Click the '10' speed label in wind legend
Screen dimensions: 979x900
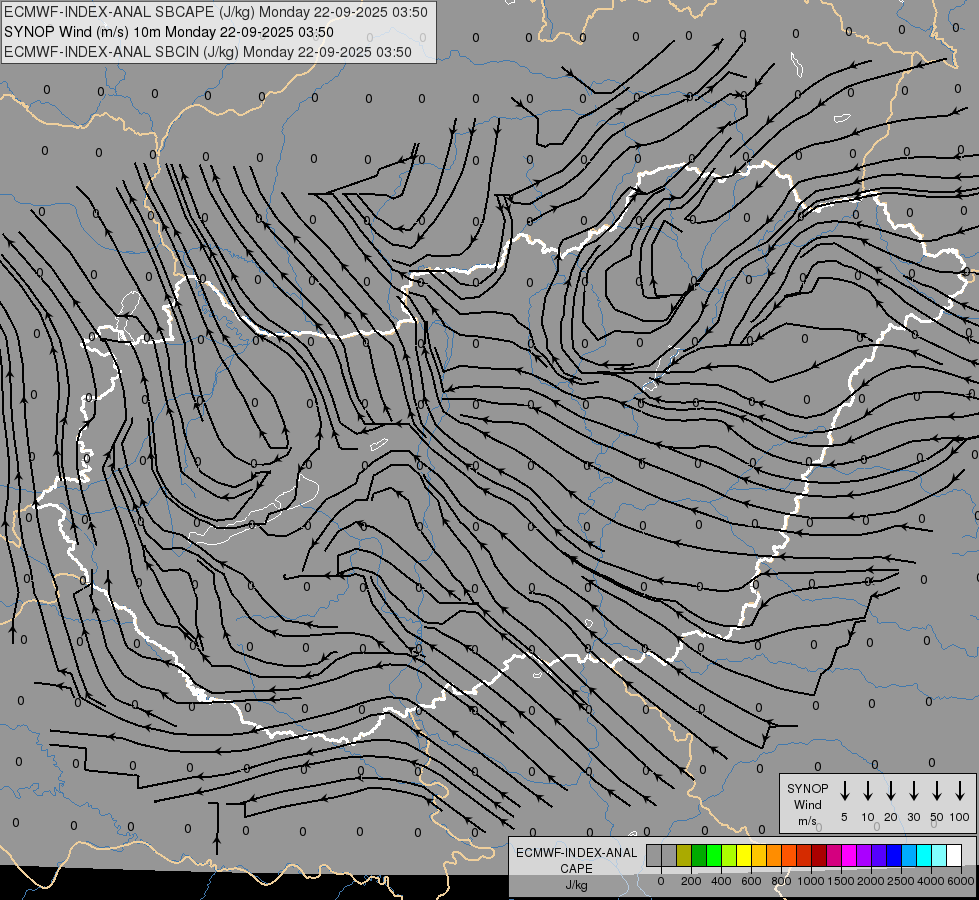point(867,817)
